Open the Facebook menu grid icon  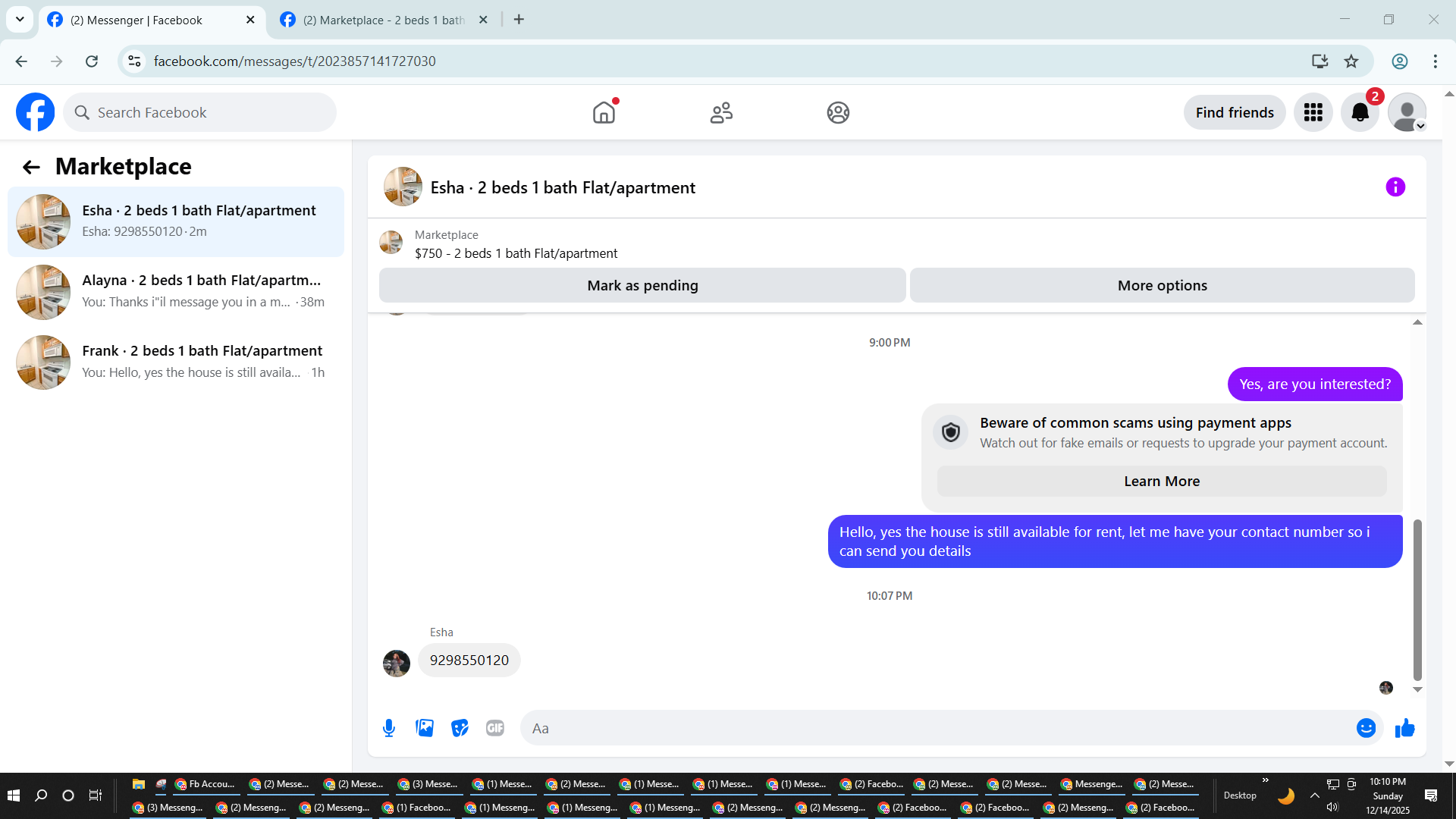click(1313, 113)
